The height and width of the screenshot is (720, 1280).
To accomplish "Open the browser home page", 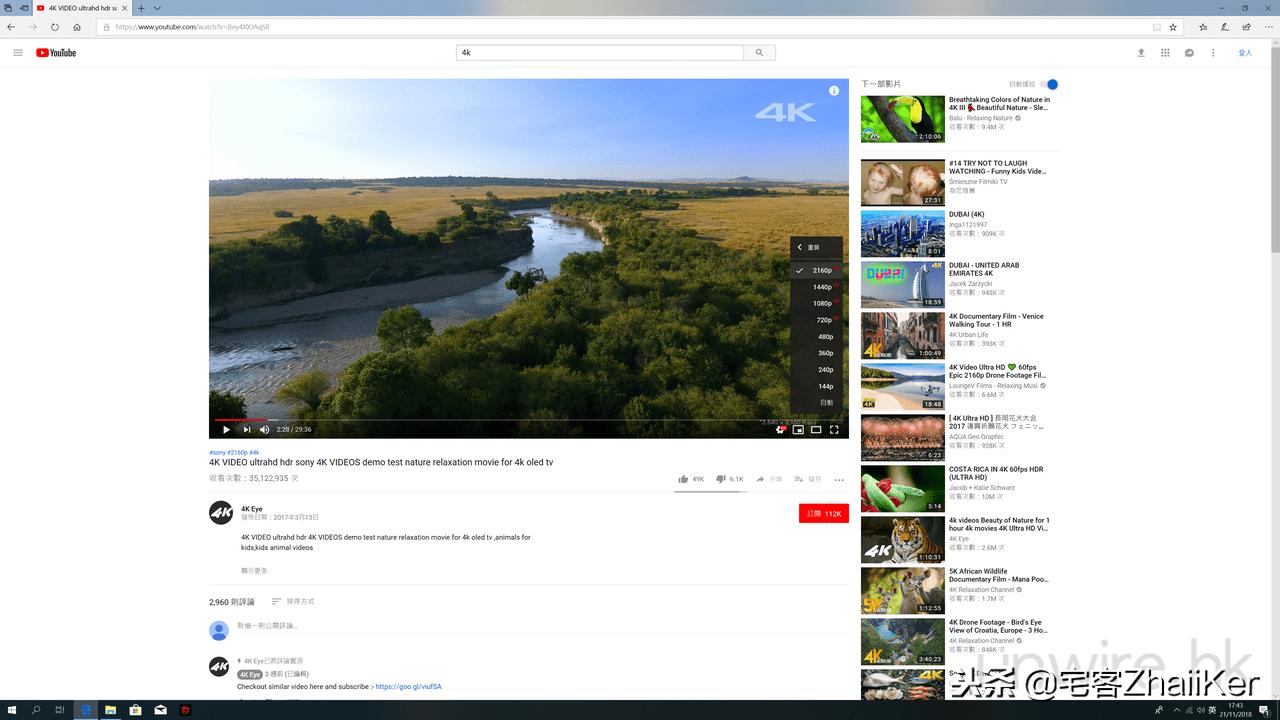I will pyautogui.click(x=77, y=27).
